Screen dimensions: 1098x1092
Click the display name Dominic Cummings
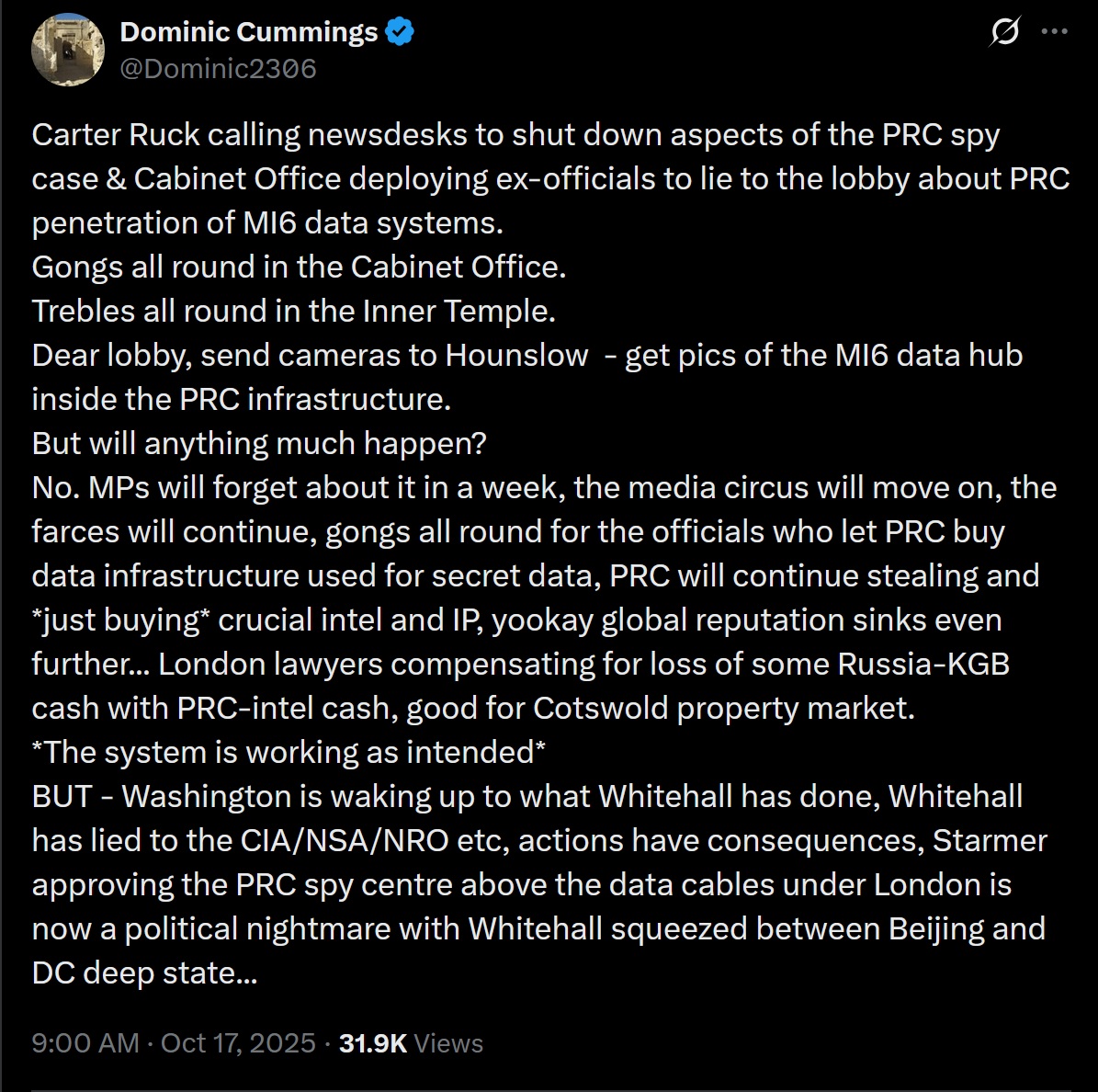coord(248,32)
